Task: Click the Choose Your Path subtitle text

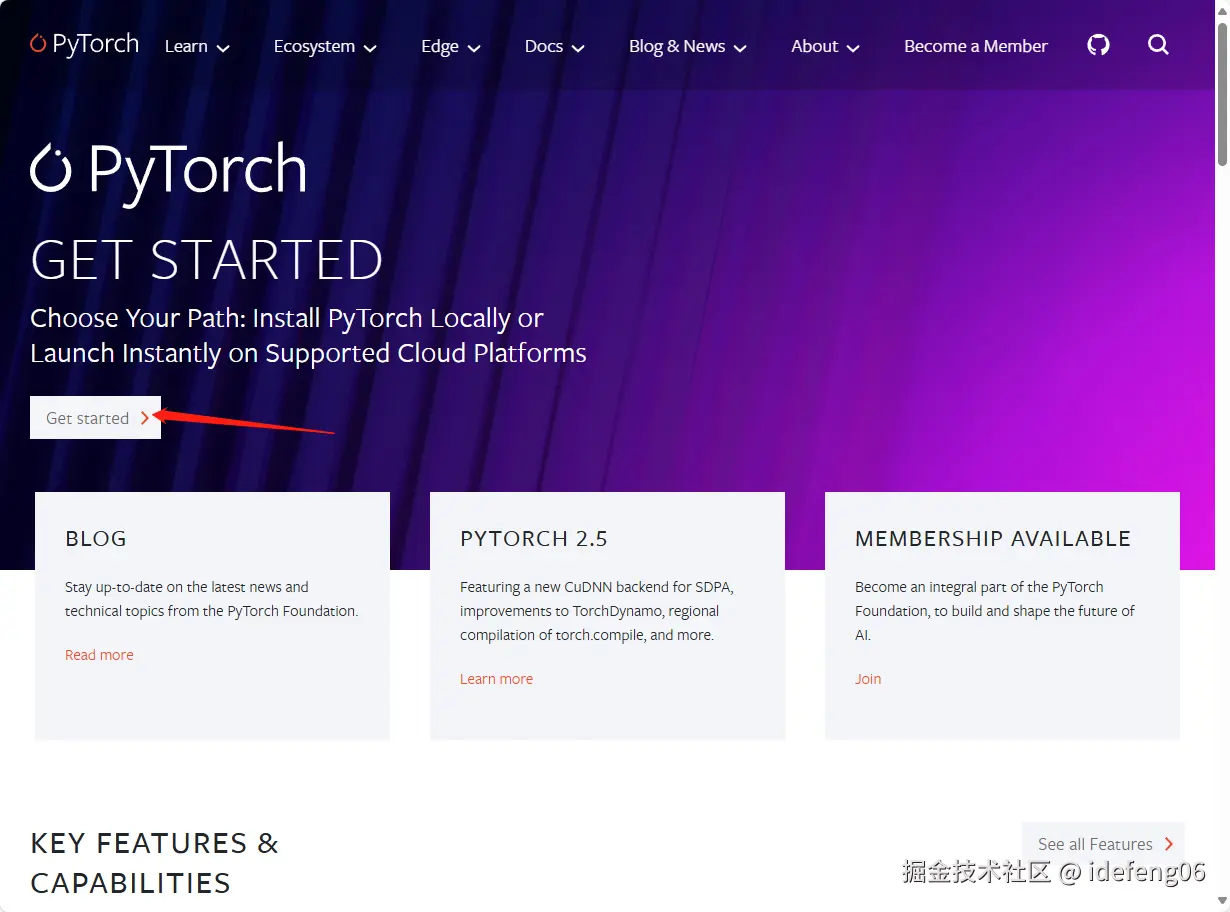Action: click(x=308, y=336)
